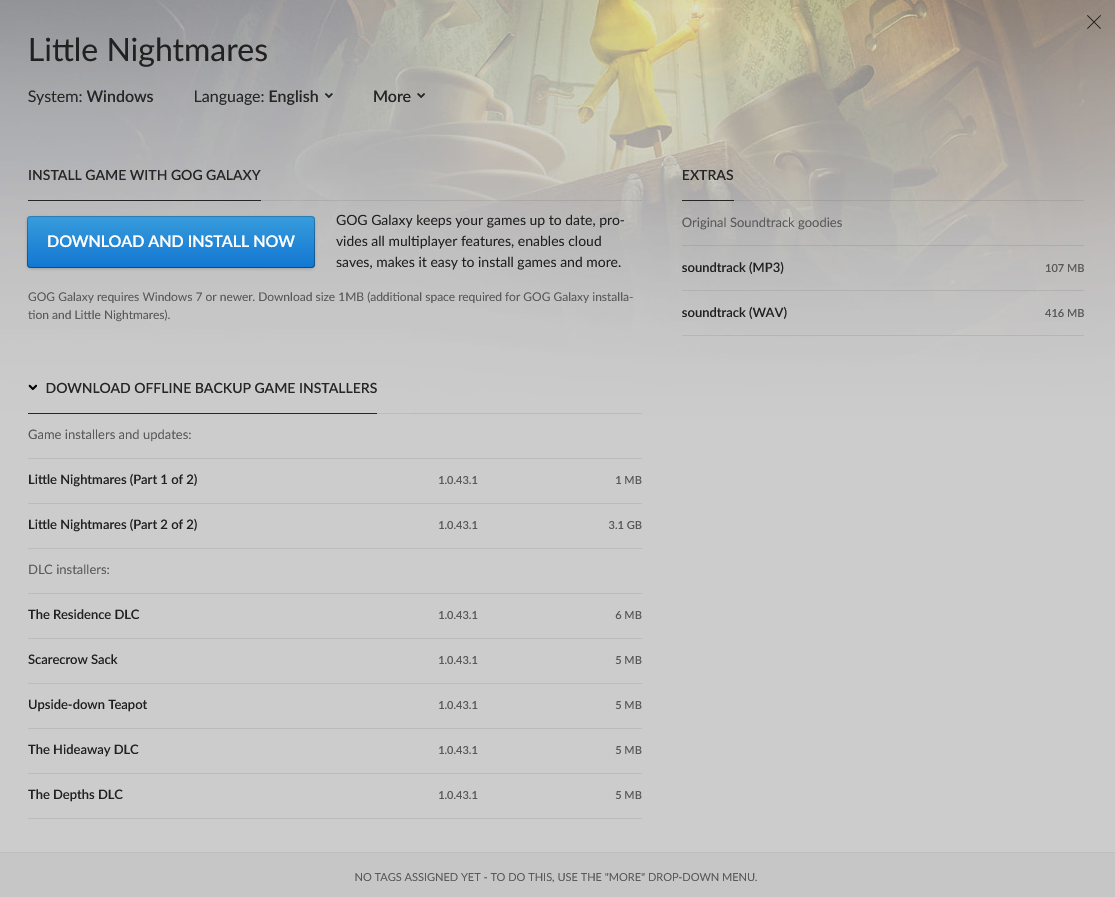Click version 1.0.43.1 of Part 2 installer
Image resolution: width=1115 pixels, height=897 pixels.
tap(458, 525)
